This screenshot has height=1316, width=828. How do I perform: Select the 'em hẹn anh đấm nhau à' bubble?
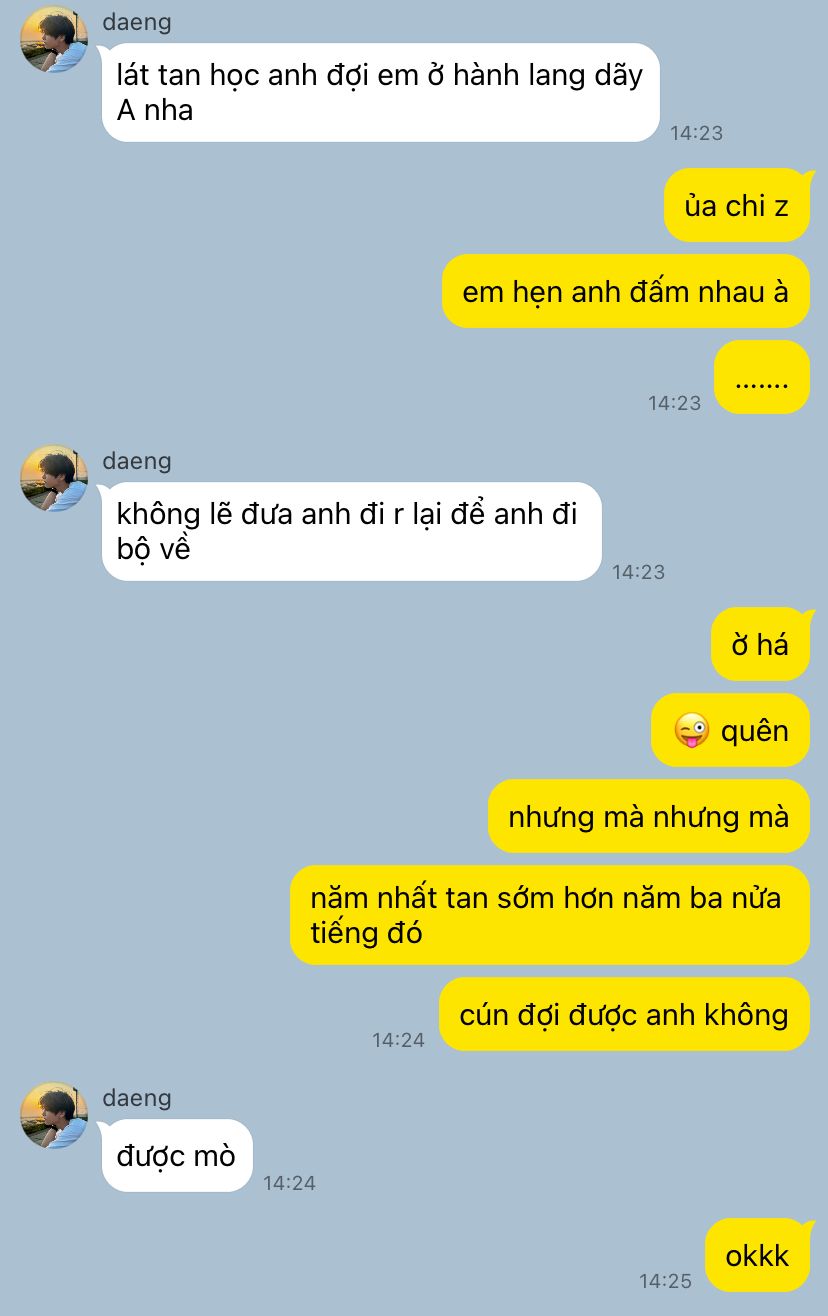pos(626,291)
